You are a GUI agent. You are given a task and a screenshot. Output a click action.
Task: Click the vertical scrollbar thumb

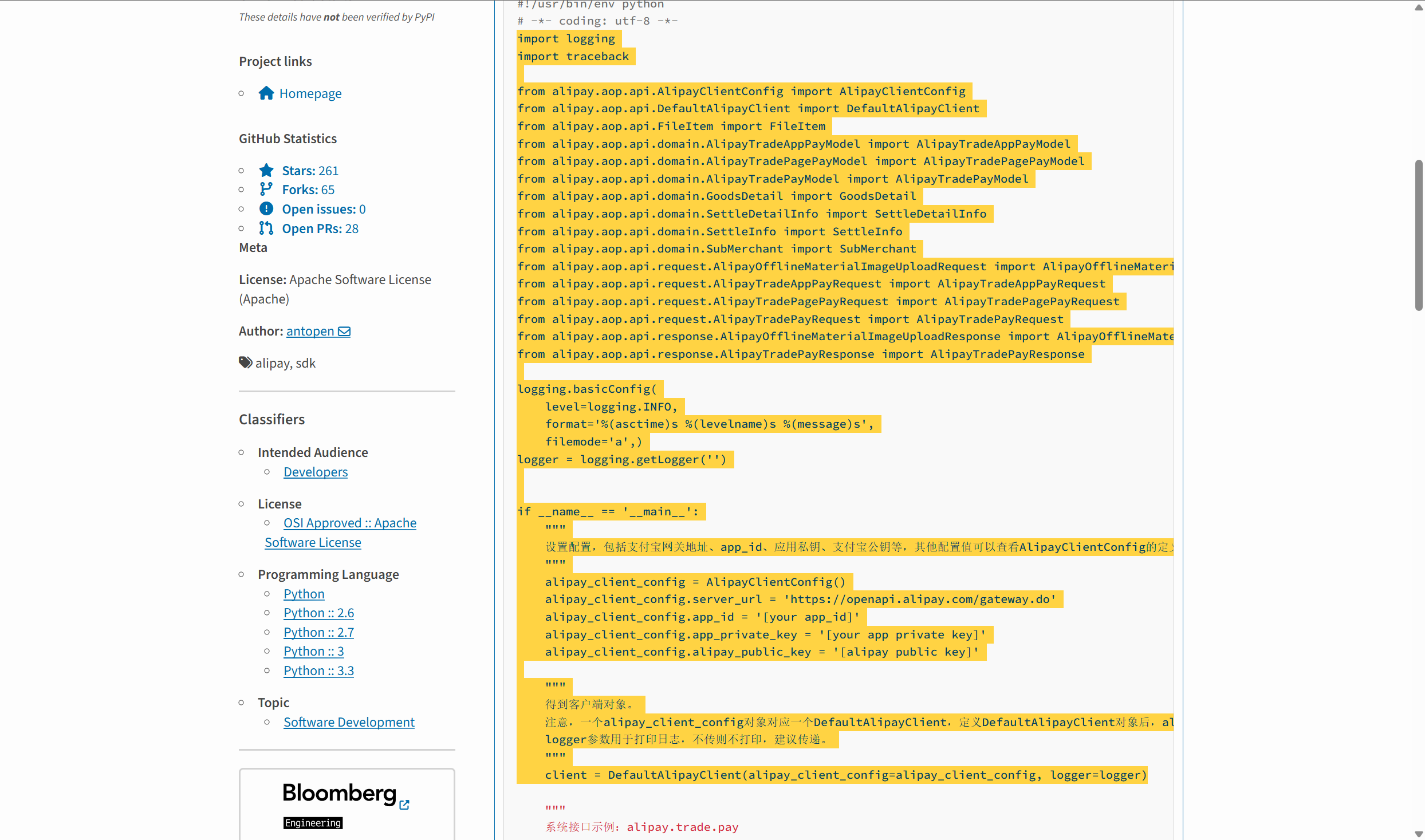tap(1418, 235)
